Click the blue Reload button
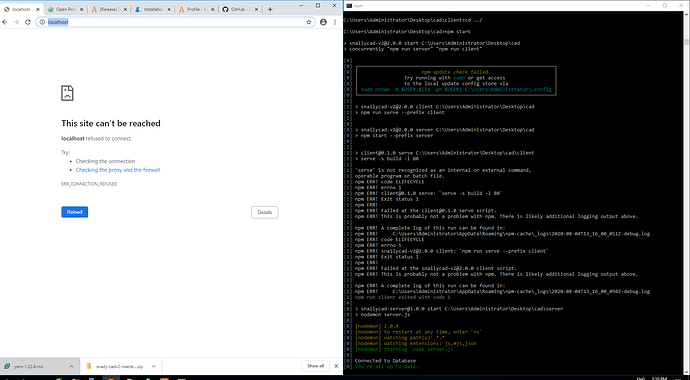 click(74, 212)
